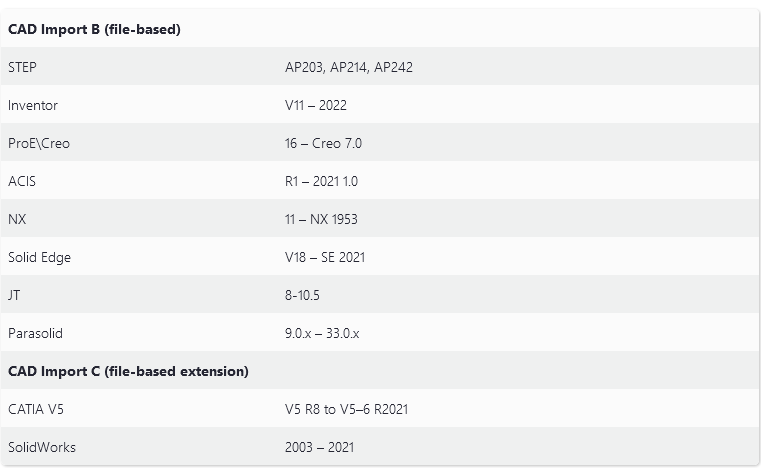Click the "R1 – 2021 1.0" version cell
The width and height of the screenshot is (763, 468).
point(321,181)
